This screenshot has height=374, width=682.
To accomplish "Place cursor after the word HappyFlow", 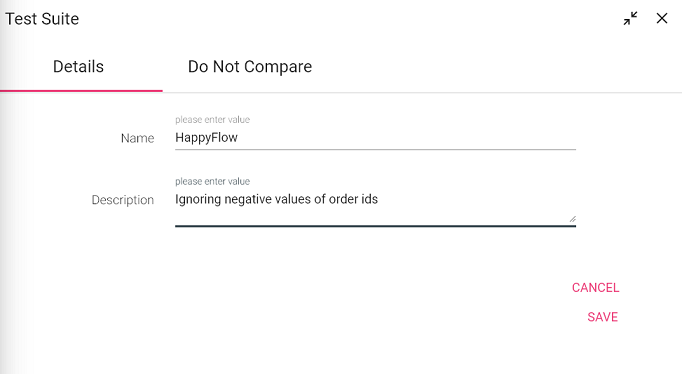I will pos(239,137).
